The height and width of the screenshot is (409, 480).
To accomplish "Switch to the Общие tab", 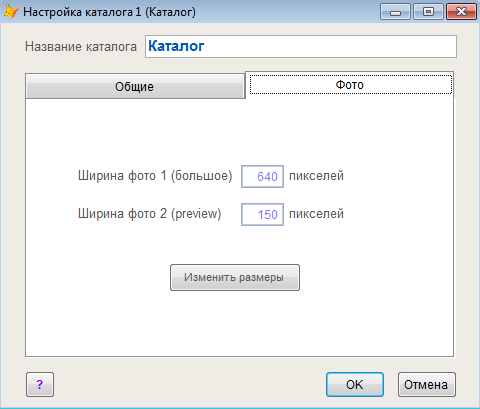I will 135,86.
